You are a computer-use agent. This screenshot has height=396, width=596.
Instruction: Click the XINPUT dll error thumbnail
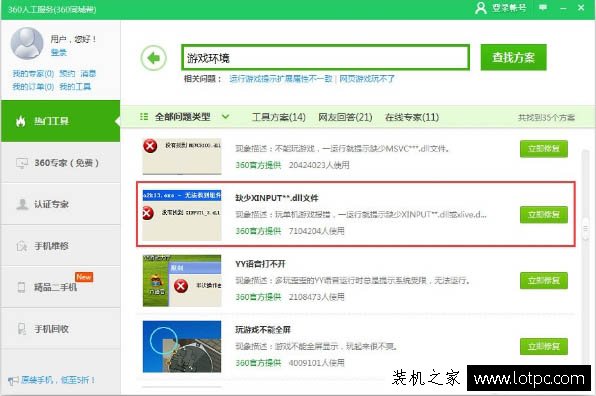click(x=182, y=215)
